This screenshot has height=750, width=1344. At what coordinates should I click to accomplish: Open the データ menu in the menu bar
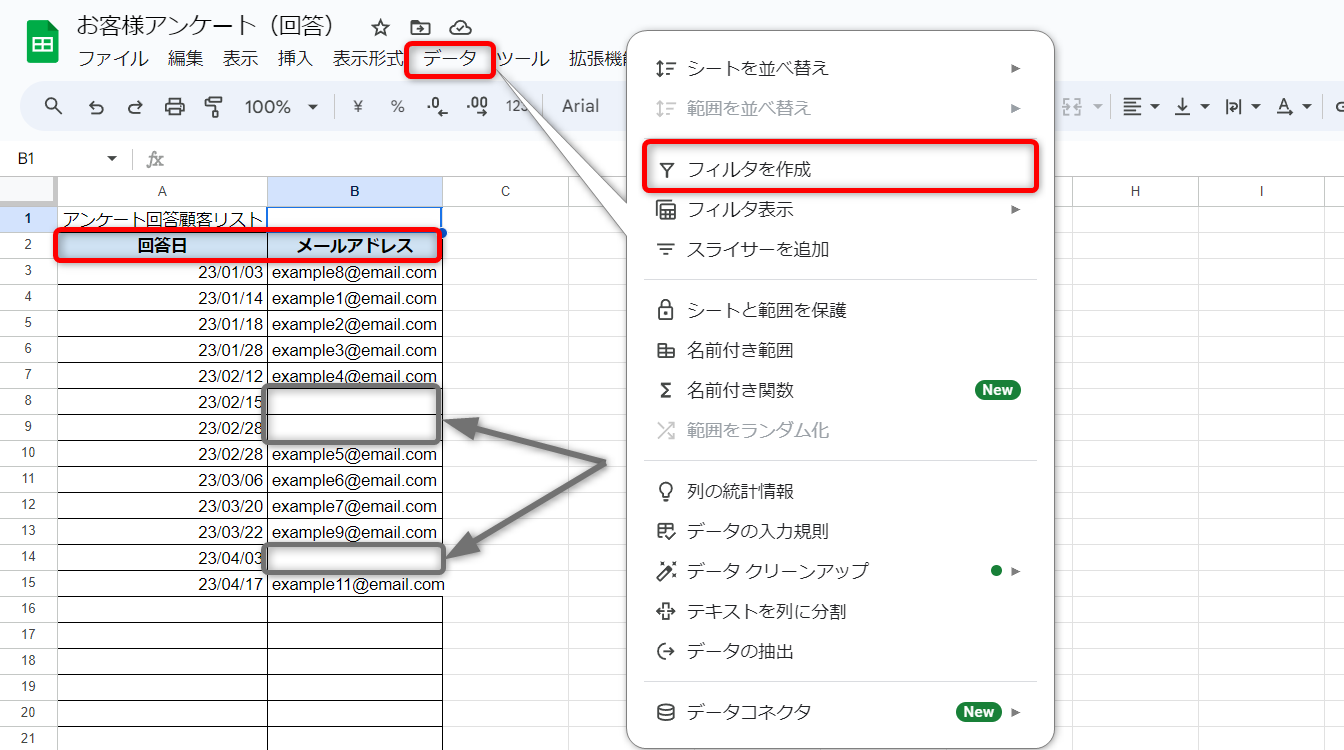[x=450, y=59]
